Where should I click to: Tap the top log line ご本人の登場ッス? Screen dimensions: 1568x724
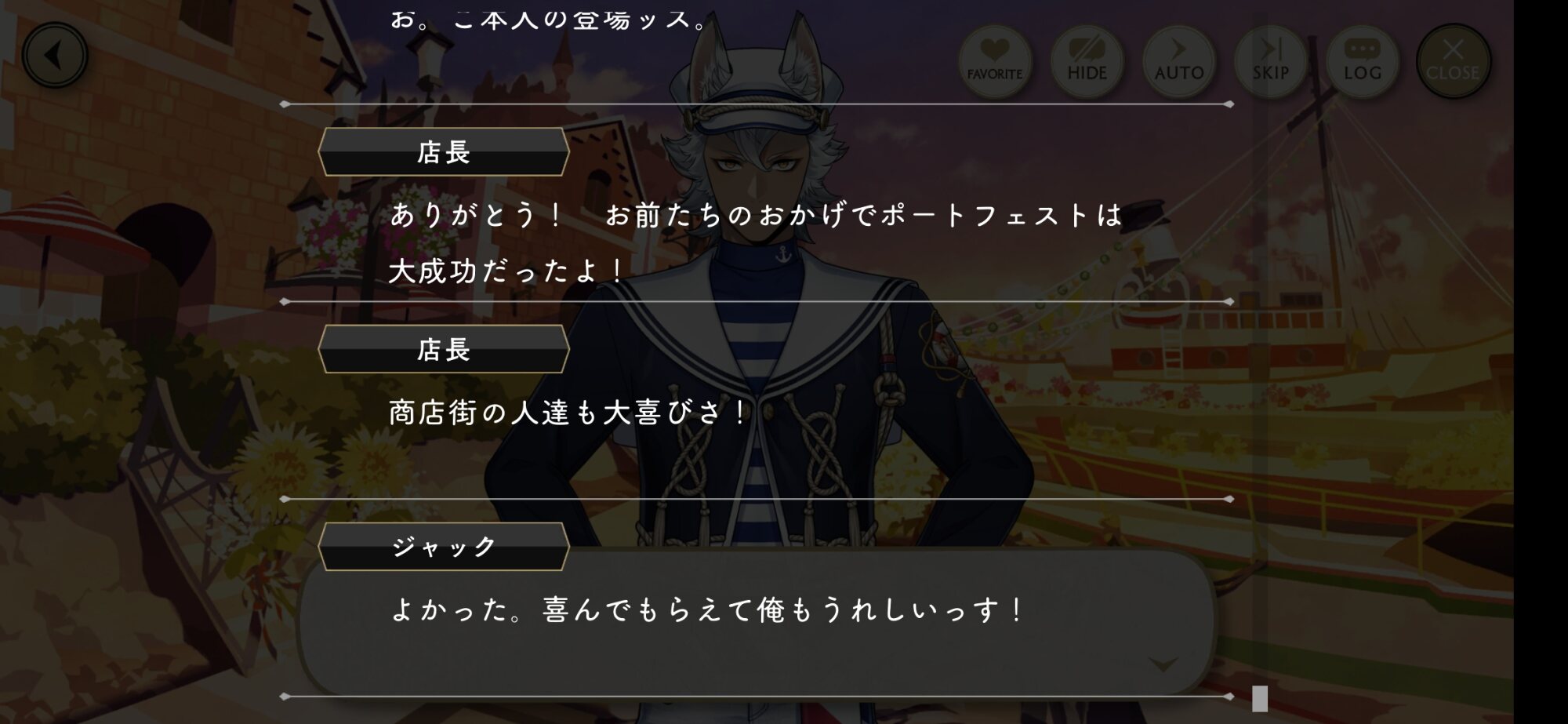click(549, 17)
